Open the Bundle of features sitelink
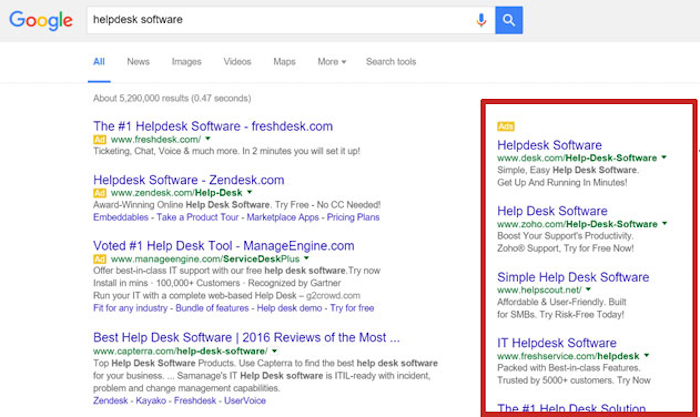 (x=212, y=308)
